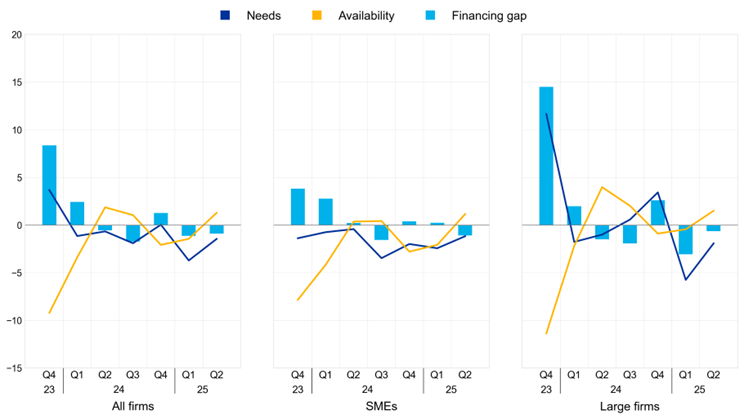744x419 pixels.
Task: Click the Q1 25 negative bar in Large firms
Action: [685, 240]
